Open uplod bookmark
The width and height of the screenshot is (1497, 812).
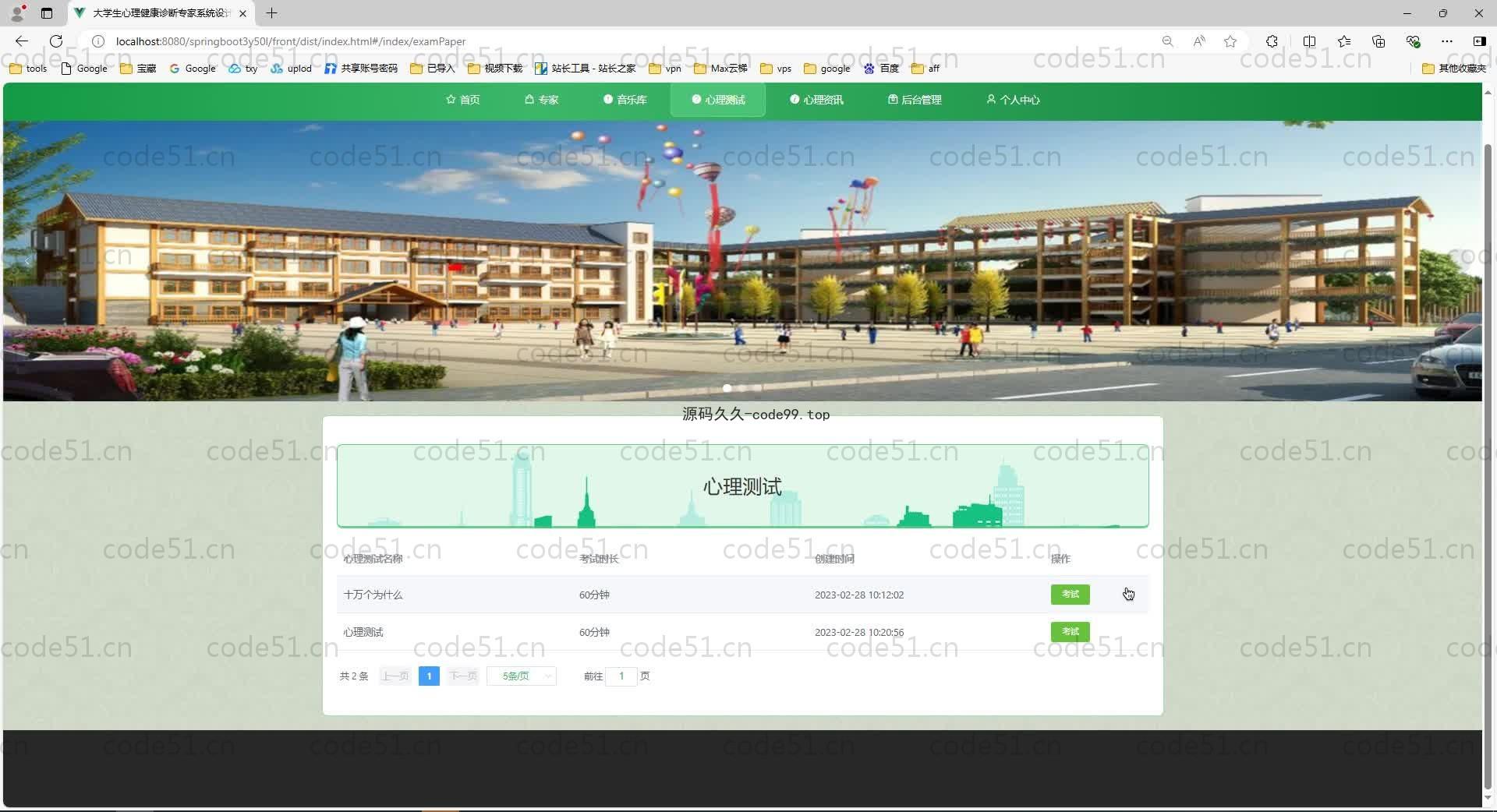pyautogui.click(x=292, y=69)
